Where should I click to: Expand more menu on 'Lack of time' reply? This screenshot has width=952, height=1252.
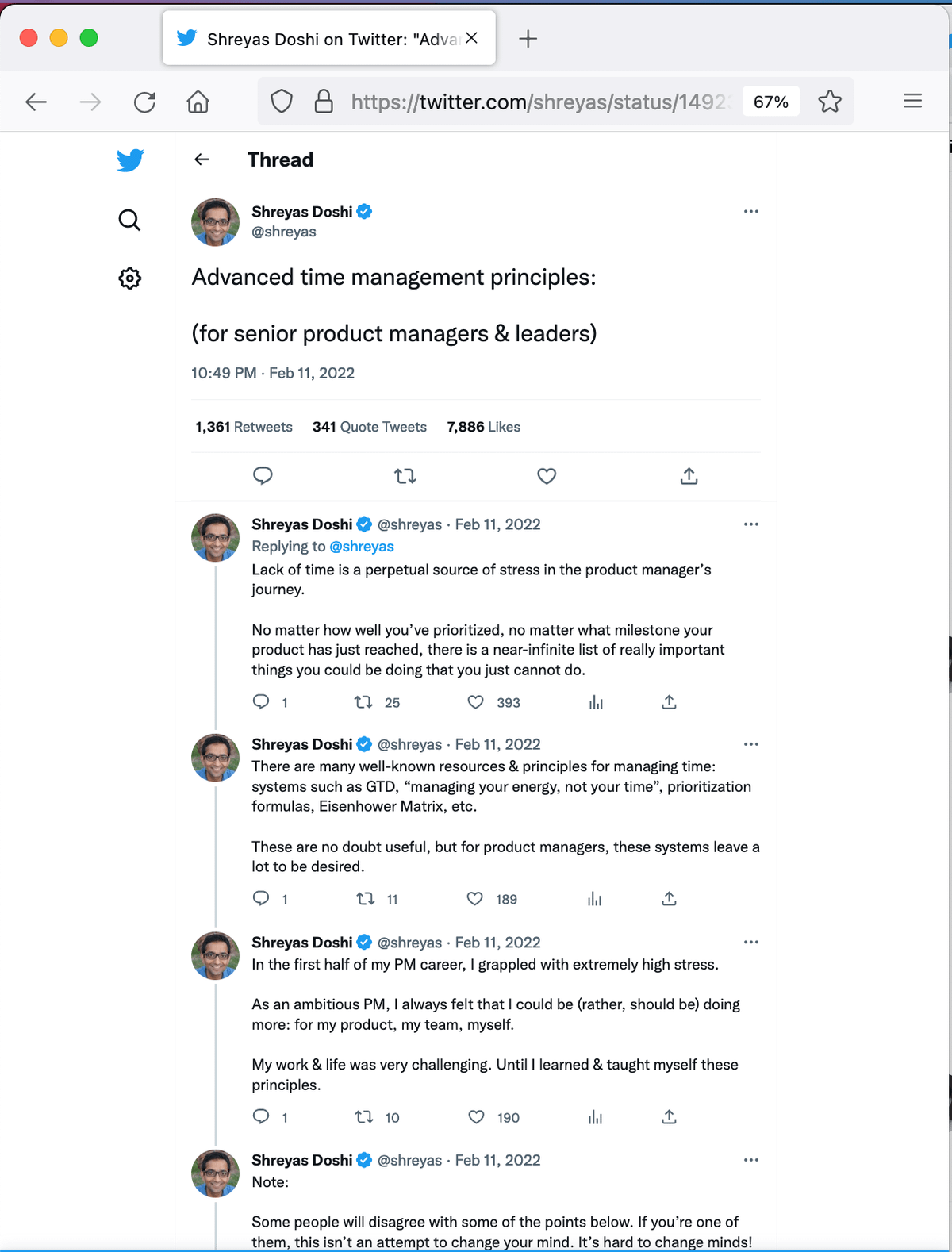750,524
